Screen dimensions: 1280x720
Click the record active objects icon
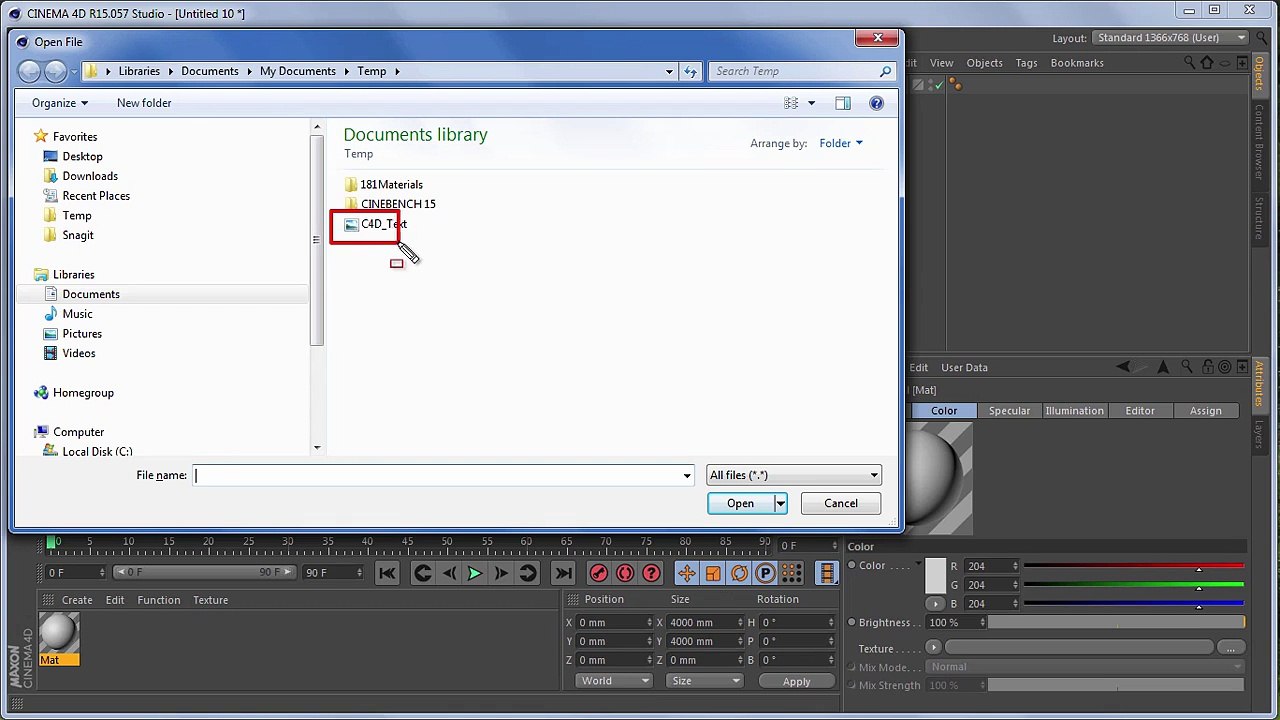coord(598,573)
